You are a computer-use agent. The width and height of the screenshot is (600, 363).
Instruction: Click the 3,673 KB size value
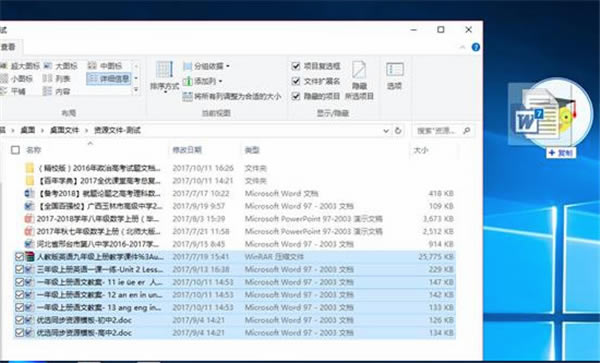point(439,219)
